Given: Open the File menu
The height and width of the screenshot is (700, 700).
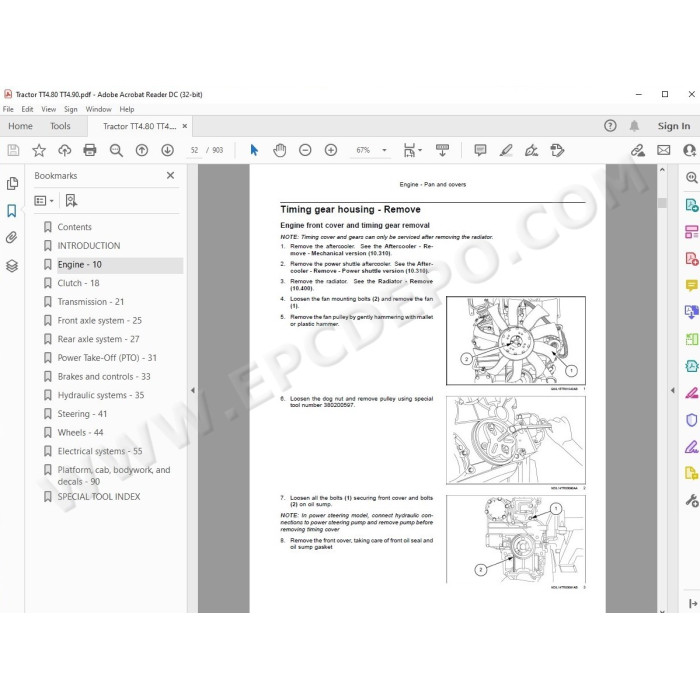Looking at the screenshot, I should coord(8,109).
